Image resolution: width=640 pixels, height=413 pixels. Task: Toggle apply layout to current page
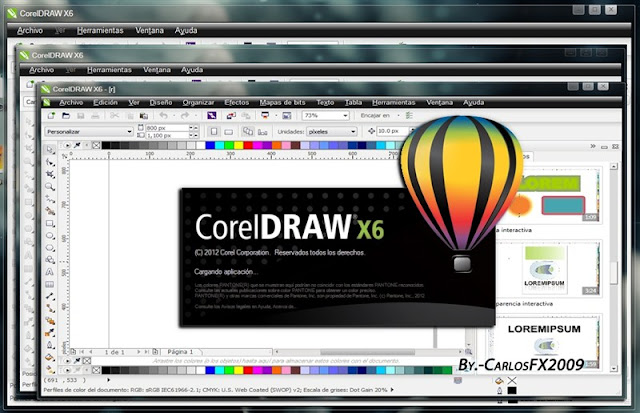262,132
